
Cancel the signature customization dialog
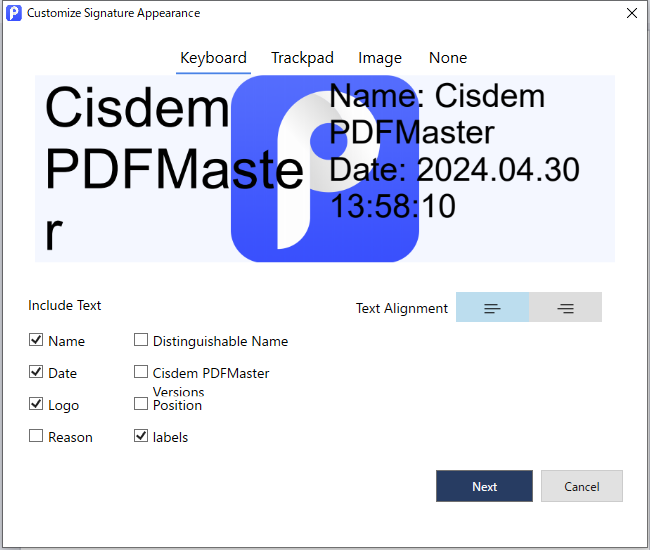tap(582, 486)
